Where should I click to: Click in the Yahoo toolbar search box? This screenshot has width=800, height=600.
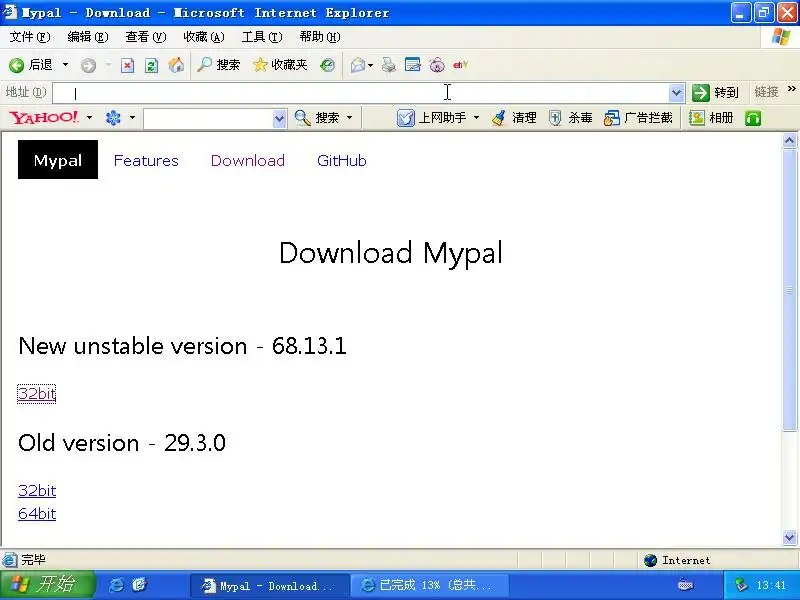click(x=208, y=118)
